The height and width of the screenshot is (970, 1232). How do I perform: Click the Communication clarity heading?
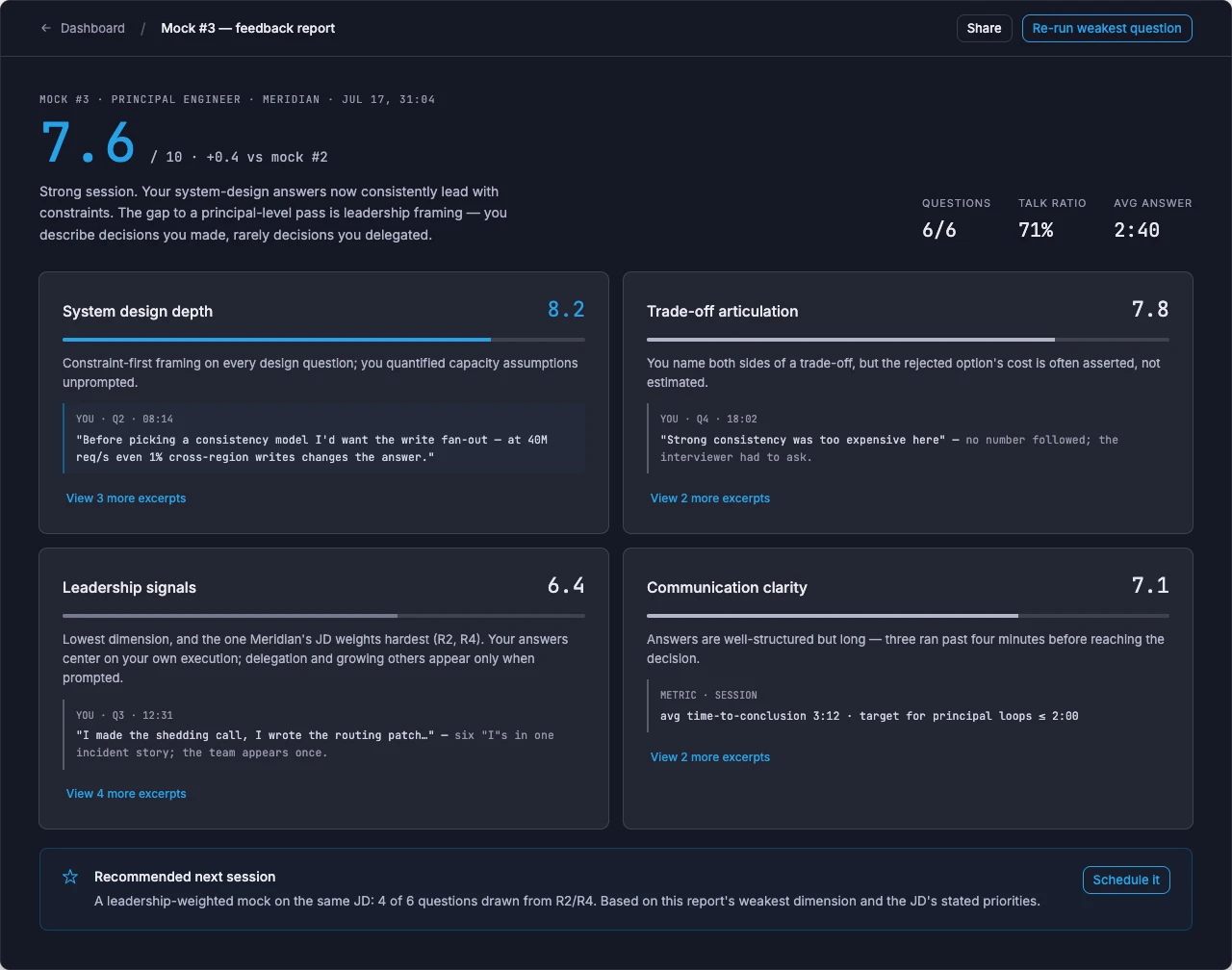pos(727,588)
